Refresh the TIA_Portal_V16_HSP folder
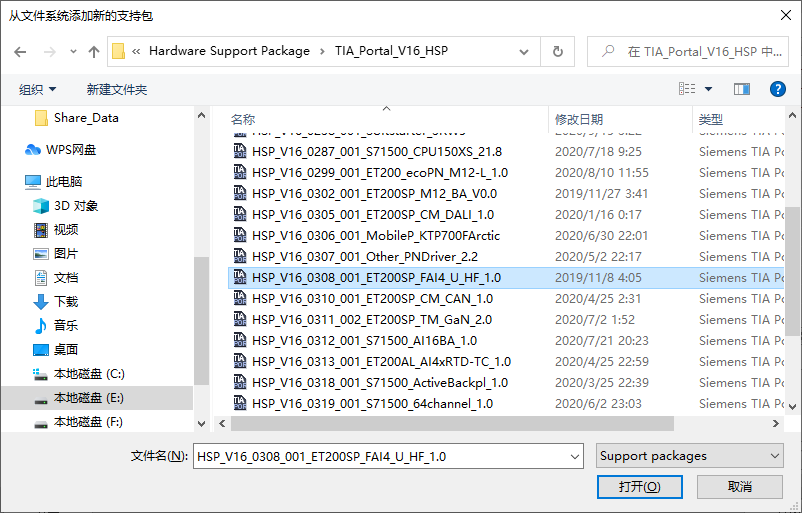The image size is (802, 513). point(558,51)
